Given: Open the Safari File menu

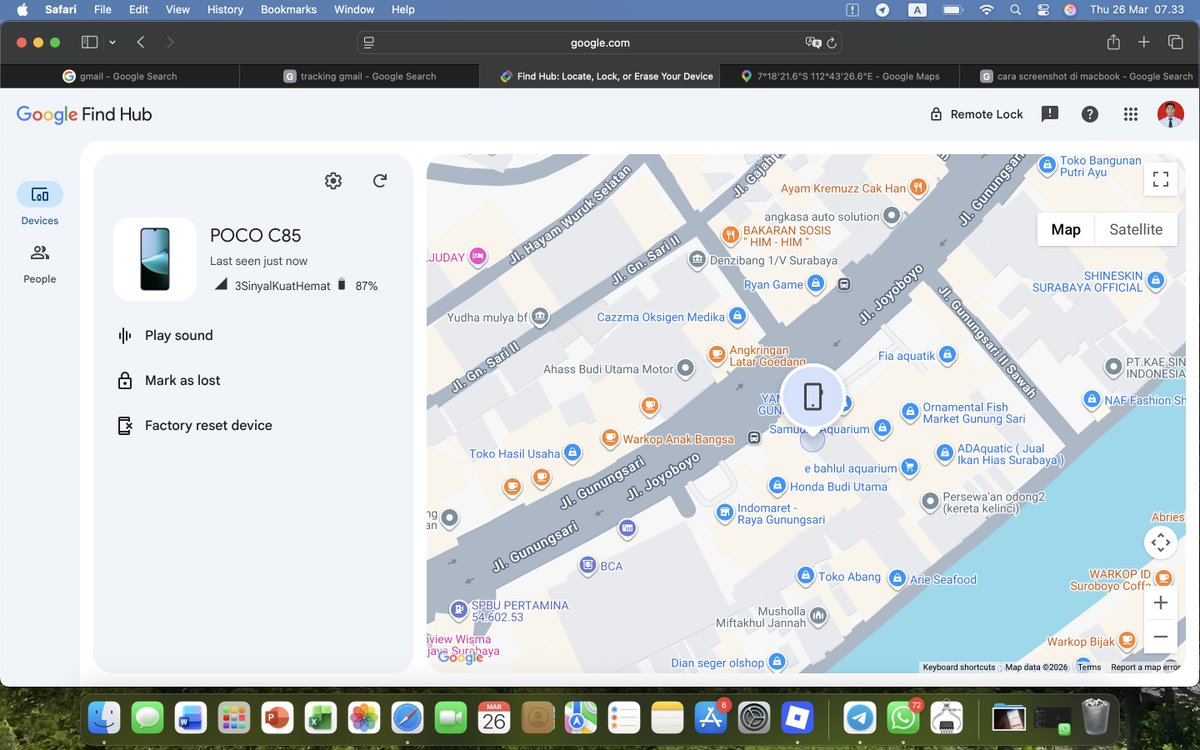Looking at the screenshot, I should point(102,9).
